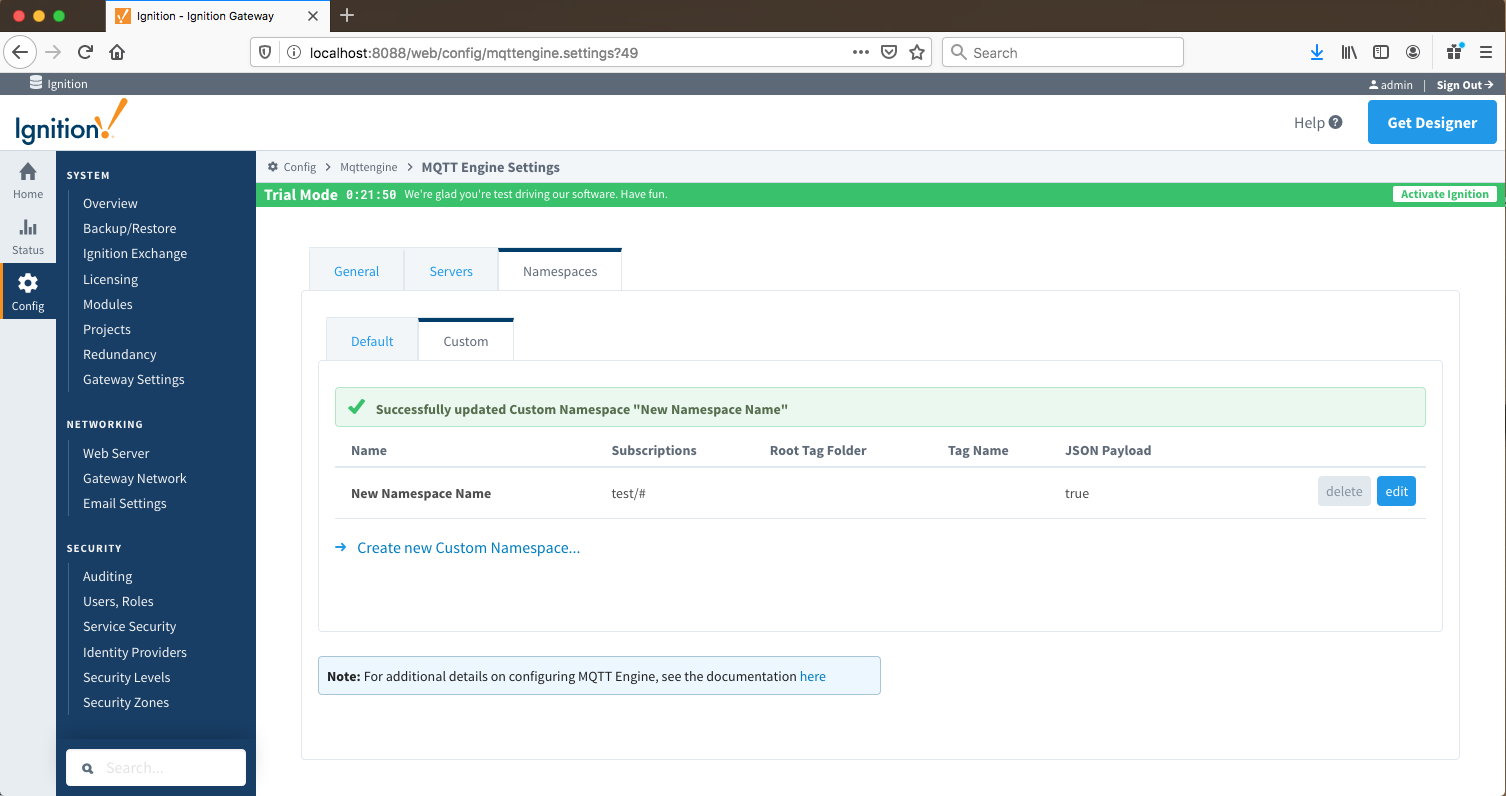The image size is (1506, 796).
Task: Click the Get Designer button
Action: point(1432,122)
